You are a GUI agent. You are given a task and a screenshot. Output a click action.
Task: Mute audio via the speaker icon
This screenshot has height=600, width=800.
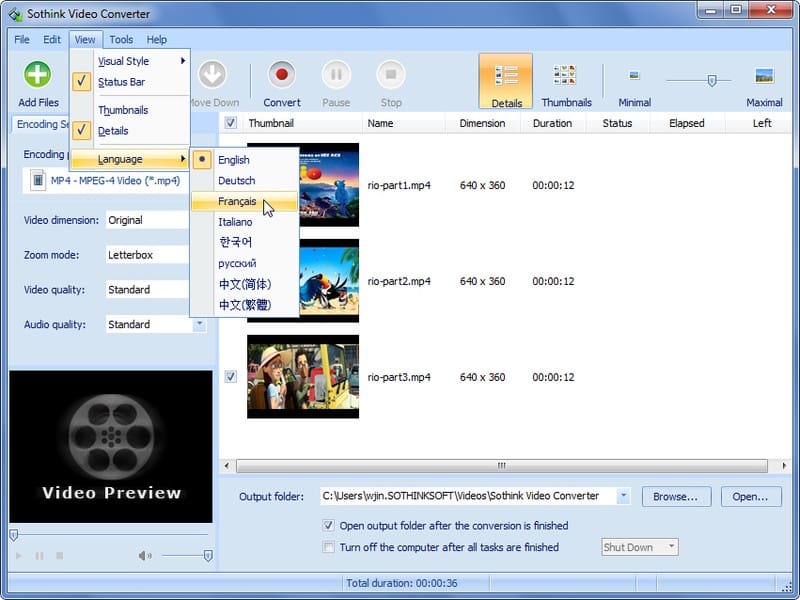(x=145, y=556)
